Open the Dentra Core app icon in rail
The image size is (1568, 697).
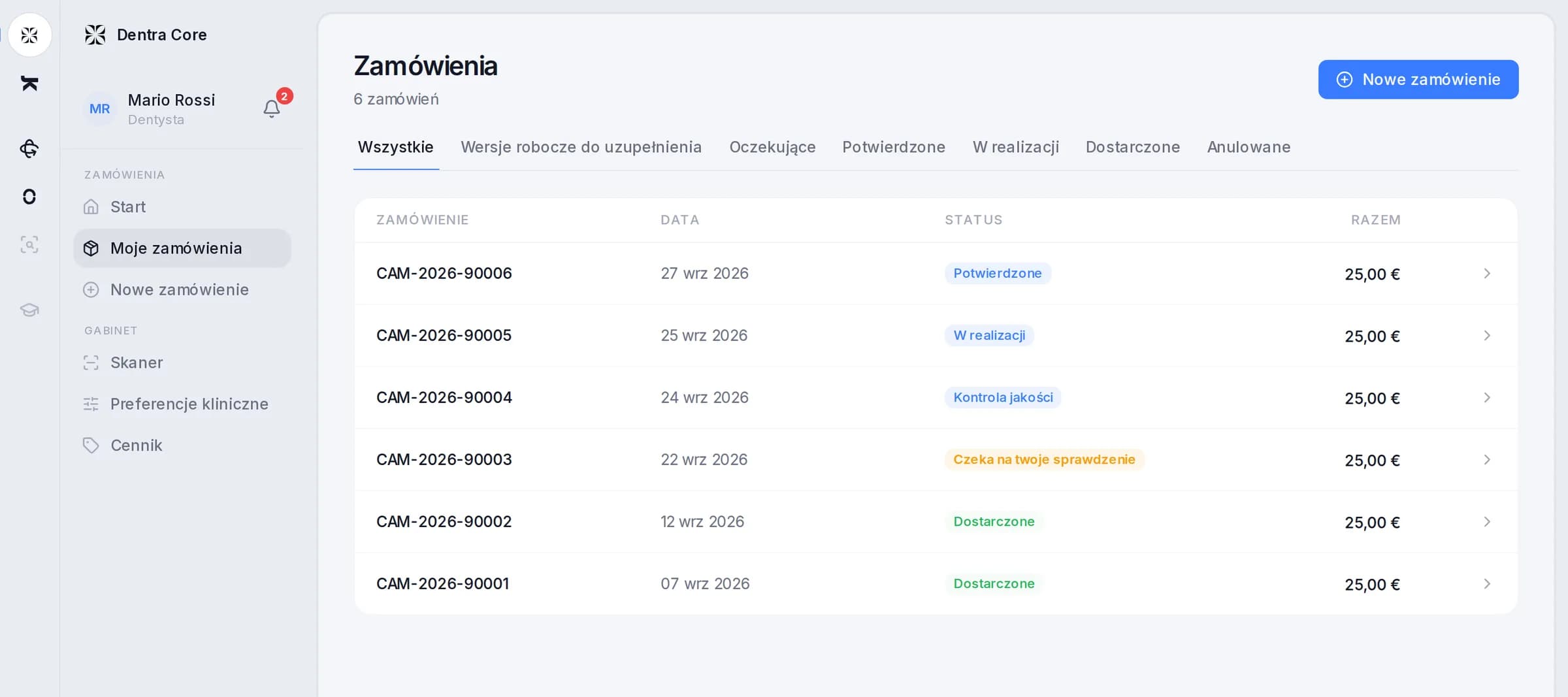pyautogui.click(x=29, y=35)
